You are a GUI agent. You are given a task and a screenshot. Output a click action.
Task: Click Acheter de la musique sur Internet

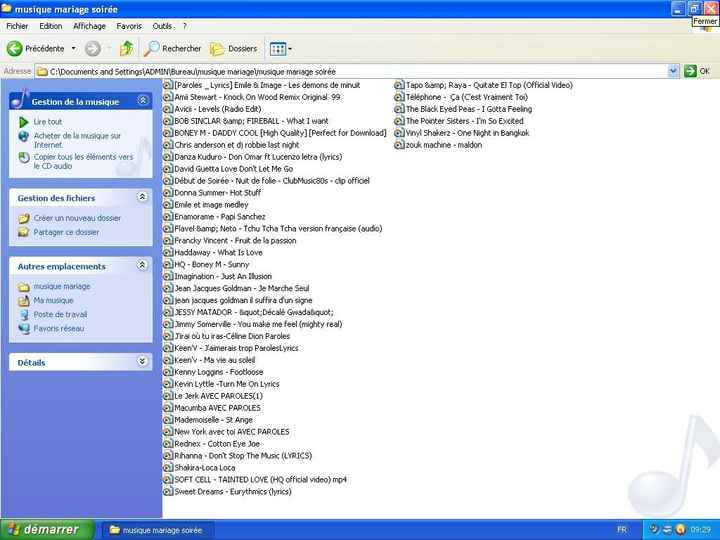[x=77, y=140]
